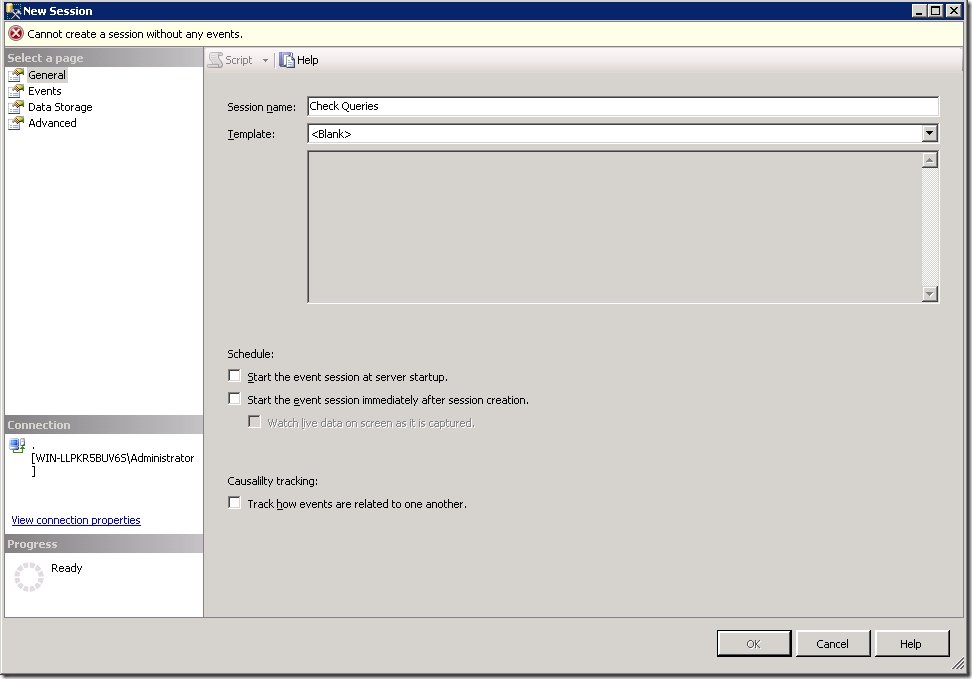Expand the Script dropdown arrow
This screenshot has height=679, width=972.
tap(265, 60)
